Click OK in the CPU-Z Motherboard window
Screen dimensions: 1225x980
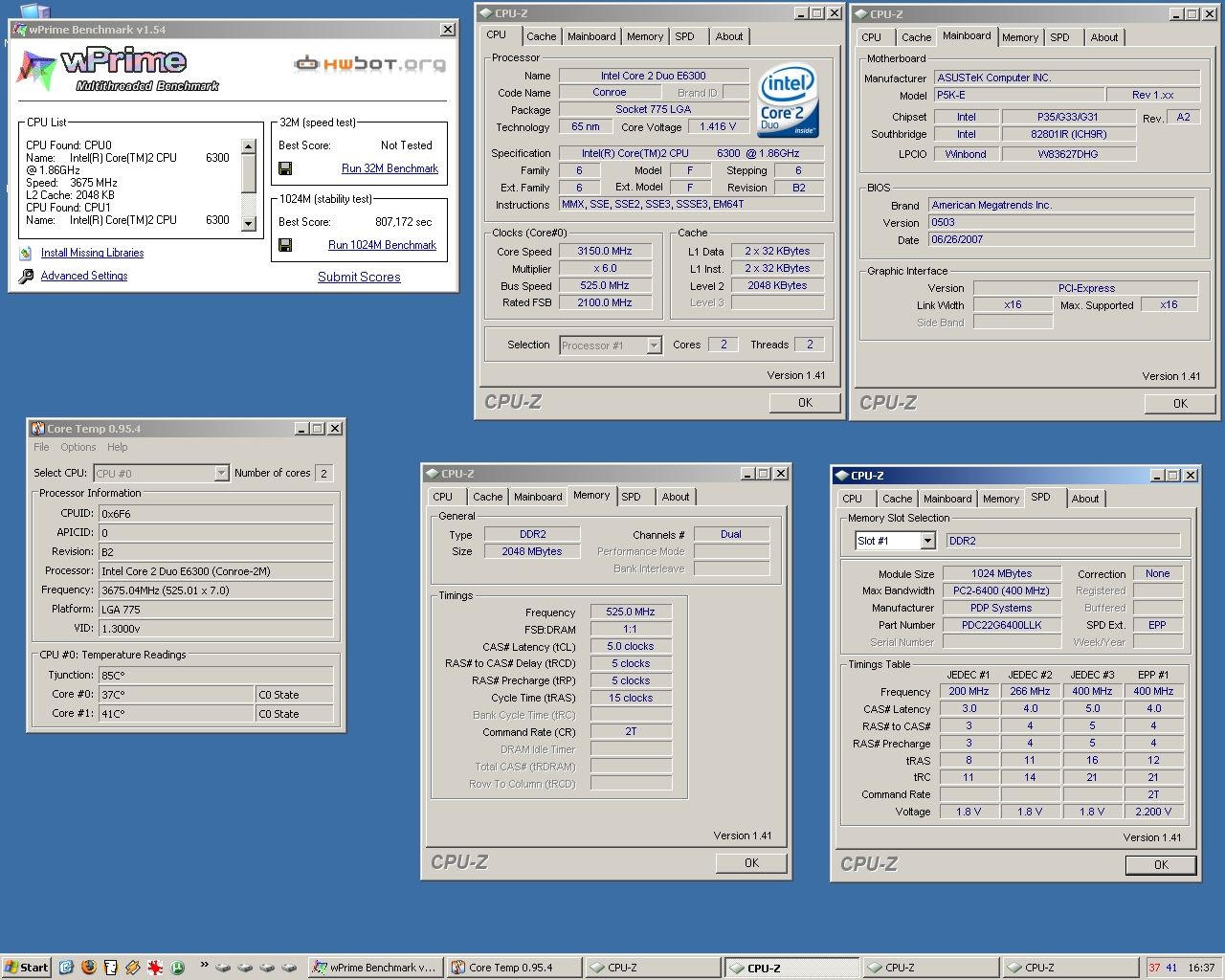tap(1180, 404)
